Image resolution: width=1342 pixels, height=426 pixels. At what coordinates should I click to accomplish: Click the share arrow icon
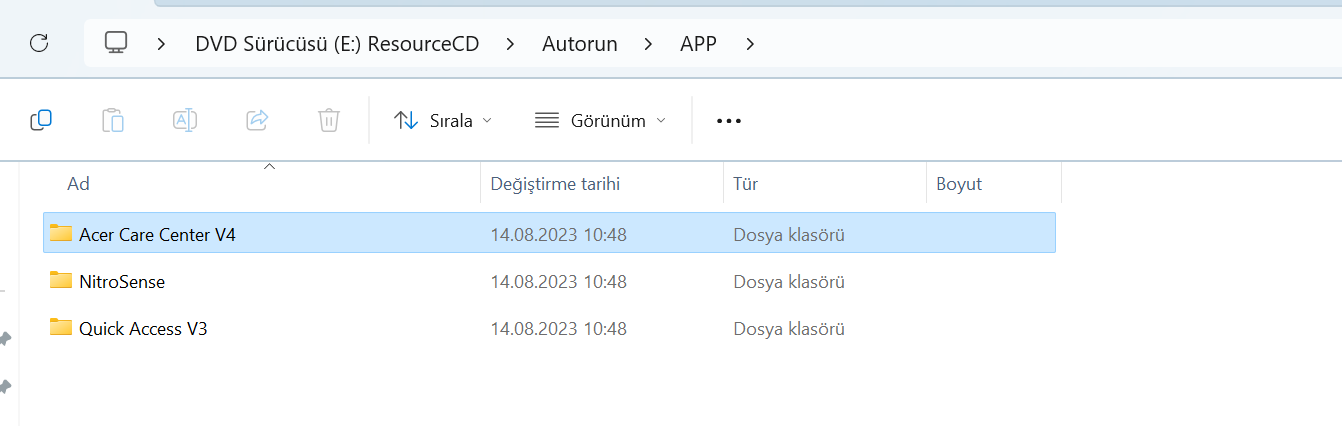[x=257, y=120]
